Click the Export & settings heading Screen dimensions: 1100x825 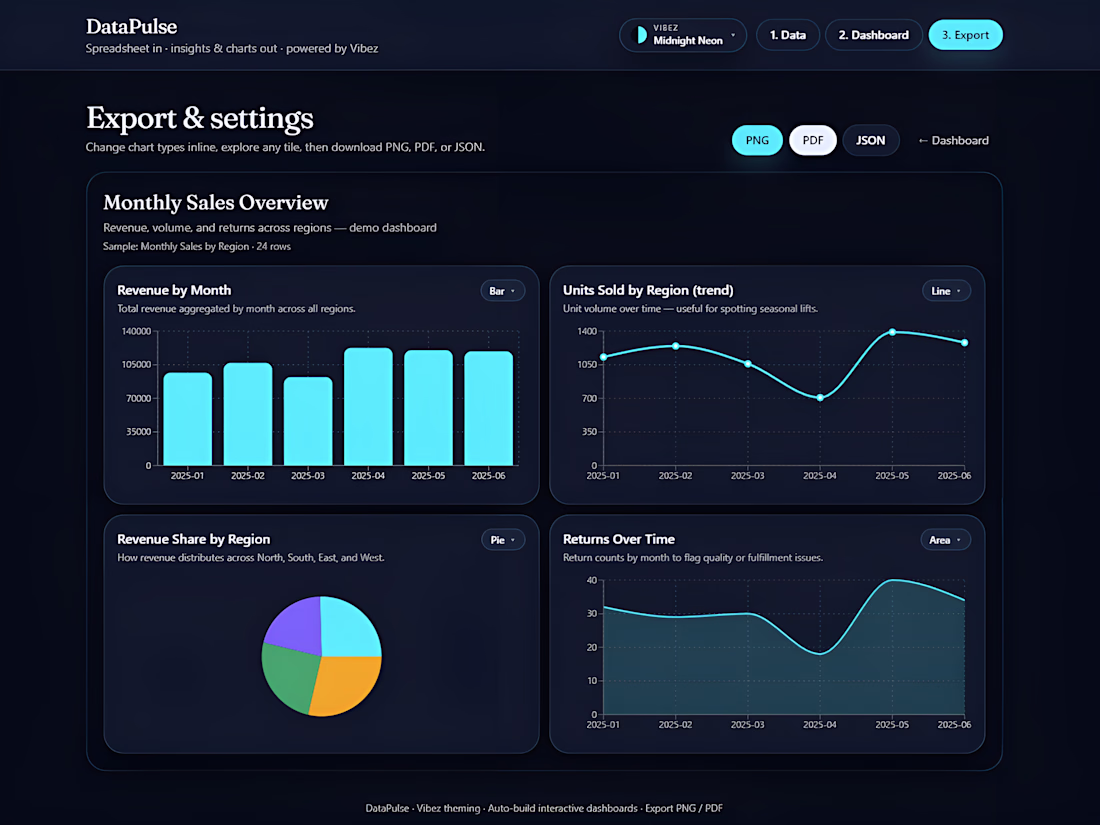pos(200,119)
